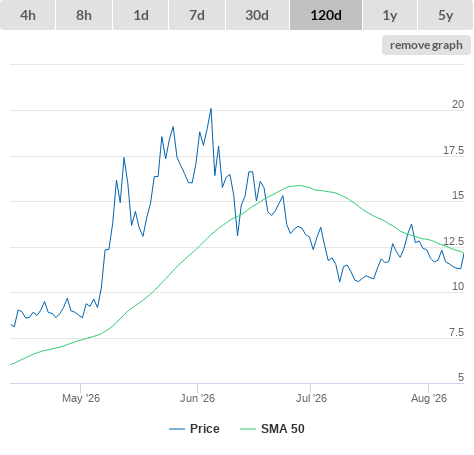This screenshot has width=474, height=455.
Task: Click the Jun '26 axis label
Action: tap(197, 398)
